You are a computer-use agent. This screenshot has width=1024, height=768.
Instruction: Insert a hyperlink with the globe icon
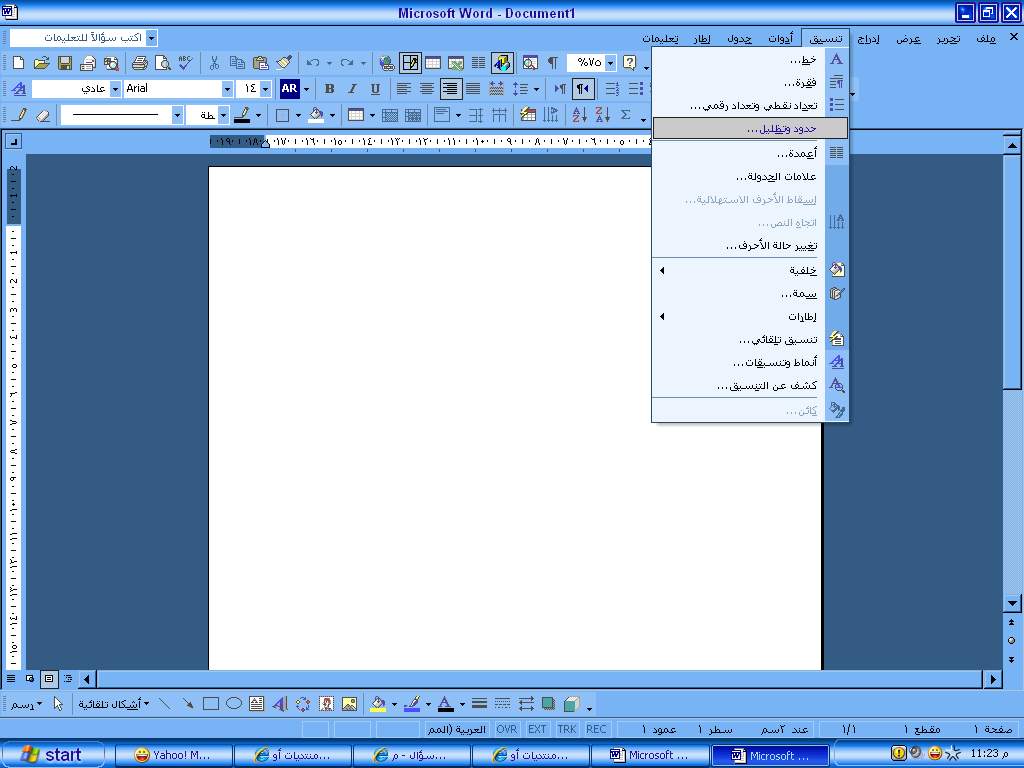click(x=387, y=63)
